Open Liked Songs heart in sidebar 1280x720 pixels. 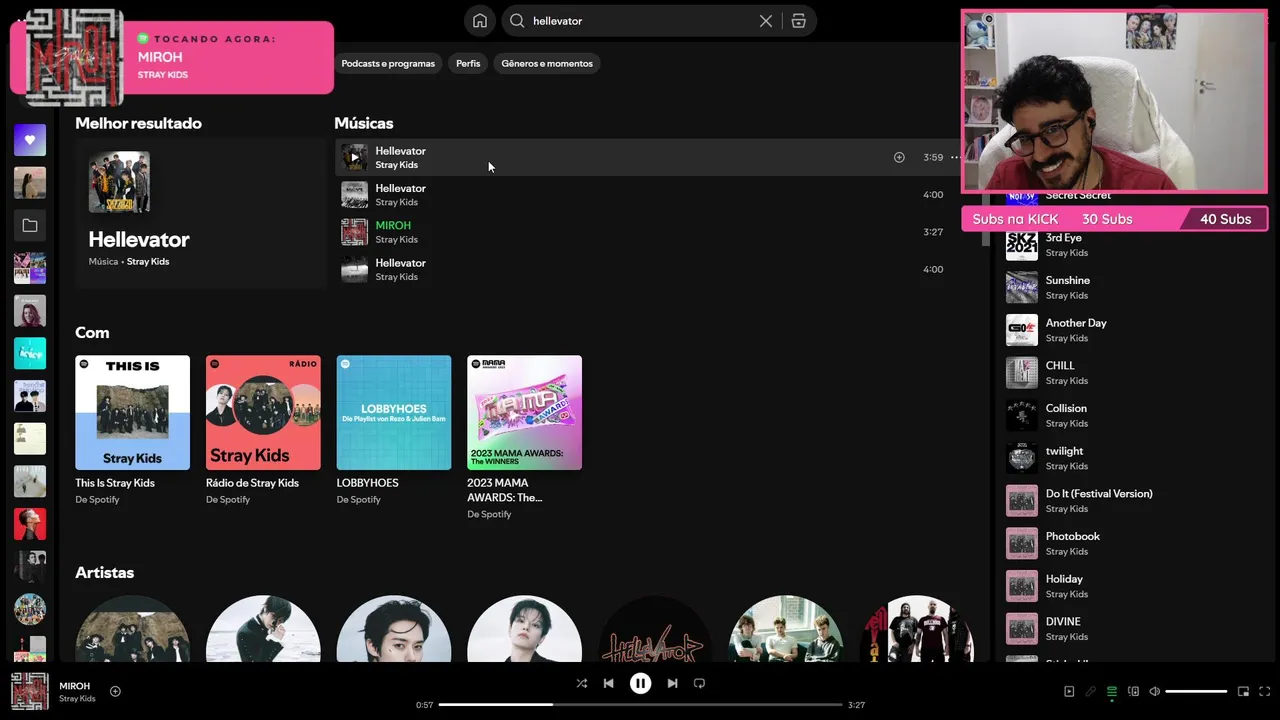coord(30,140)
